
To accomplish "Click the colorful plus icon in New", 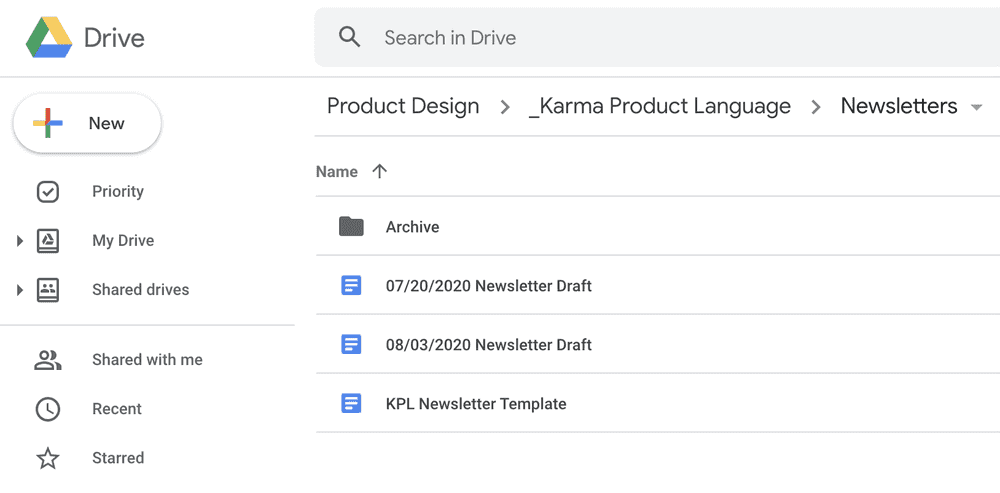I will click(x=48, y=123).
